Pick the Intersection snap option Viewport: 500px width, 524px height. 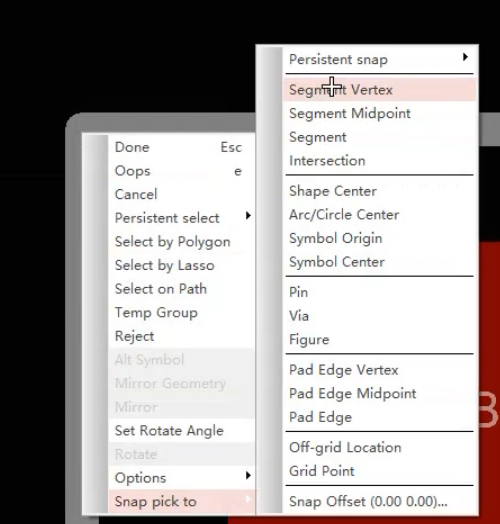[379, 161]
